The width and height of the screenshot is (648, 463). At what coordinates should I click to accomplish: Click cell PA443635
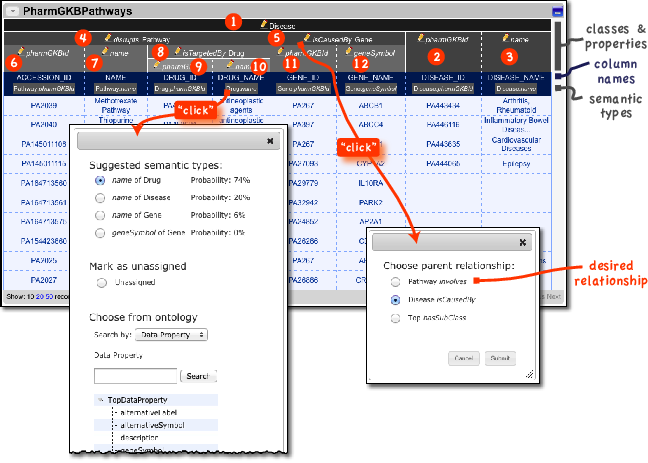tap(443, 144)
